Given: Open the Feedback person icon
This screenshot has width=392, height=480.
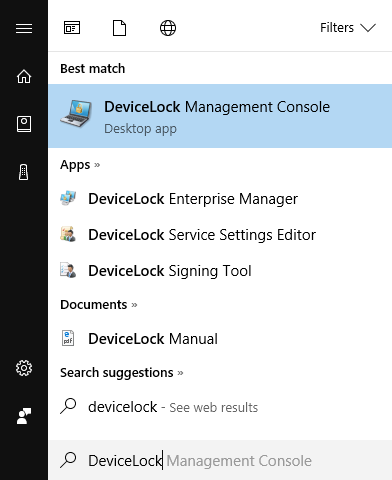Looking at the screenshot, I should pyautogui.click(x=24, y=416).
